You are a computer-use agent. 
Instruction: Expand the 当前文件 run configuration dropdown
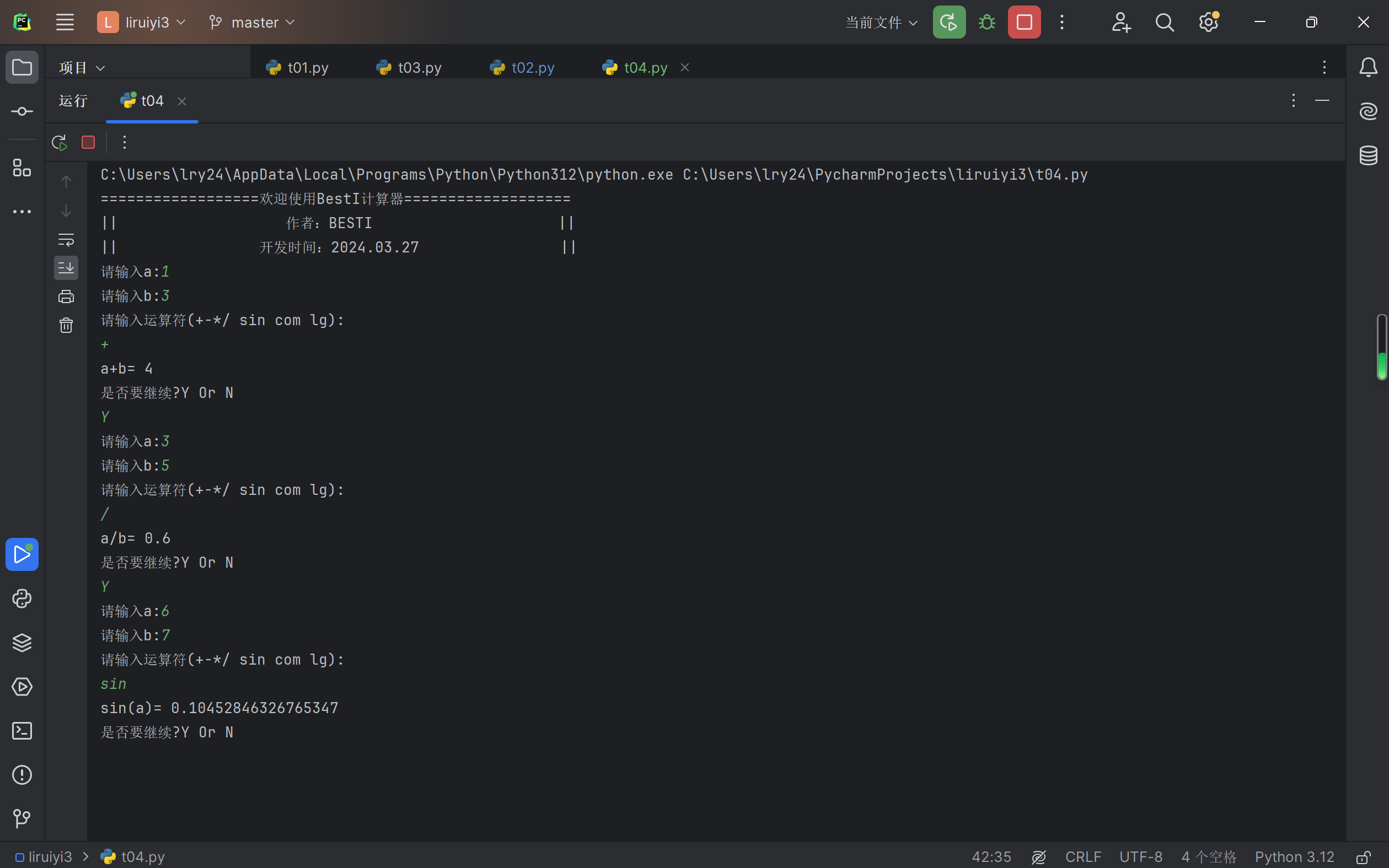tap(881, 23)
